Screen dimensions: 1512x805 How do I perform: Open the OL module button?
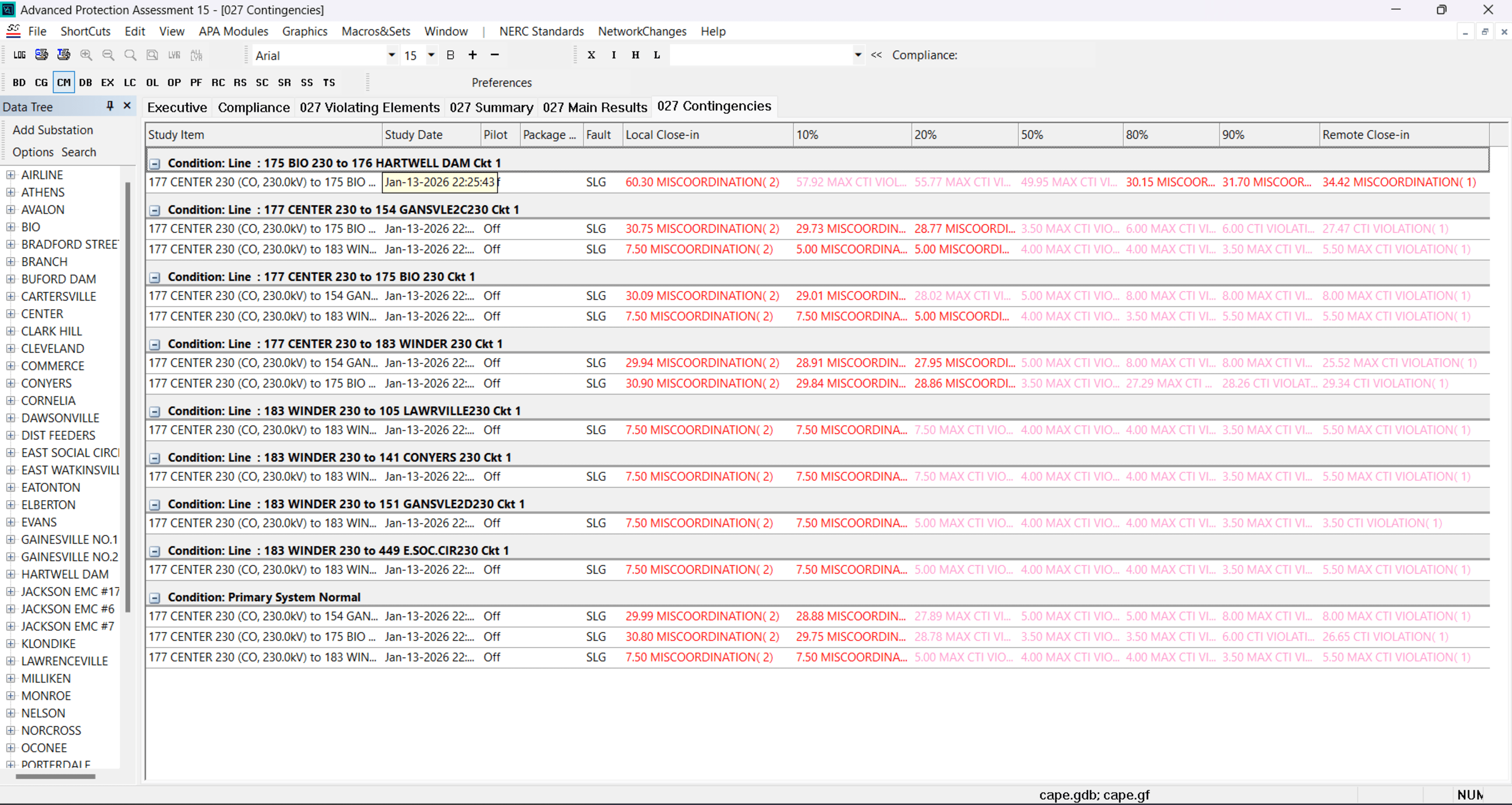(x=152, y=83)
